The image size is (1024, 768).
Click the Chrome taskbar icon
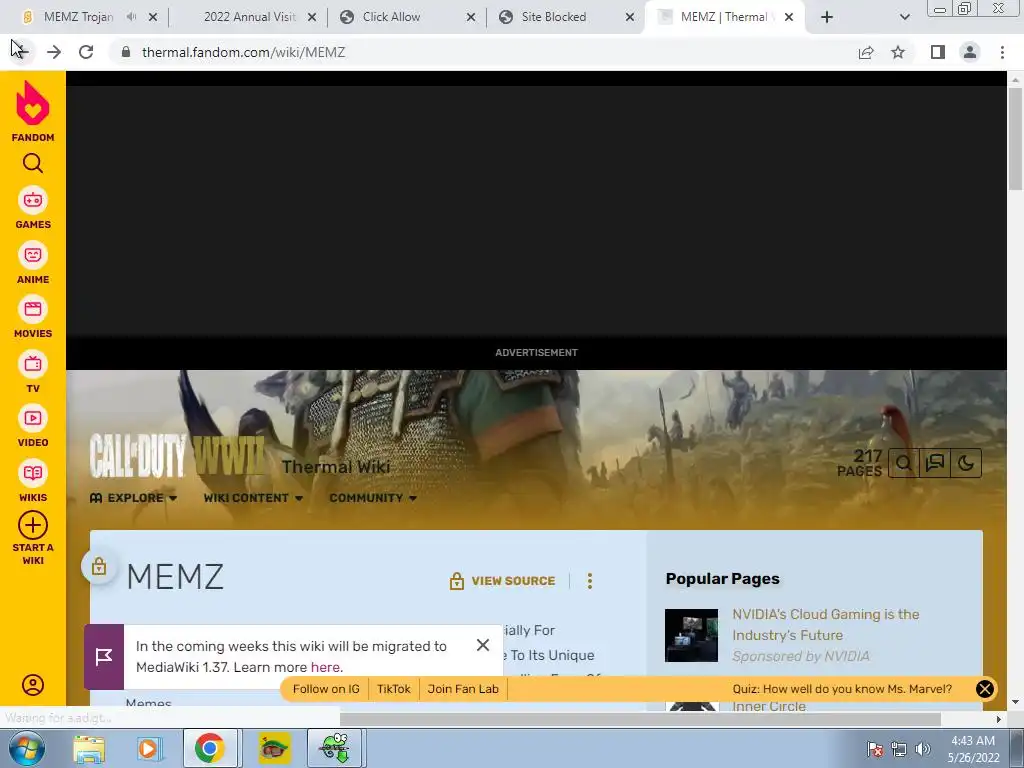coord(209,748)
